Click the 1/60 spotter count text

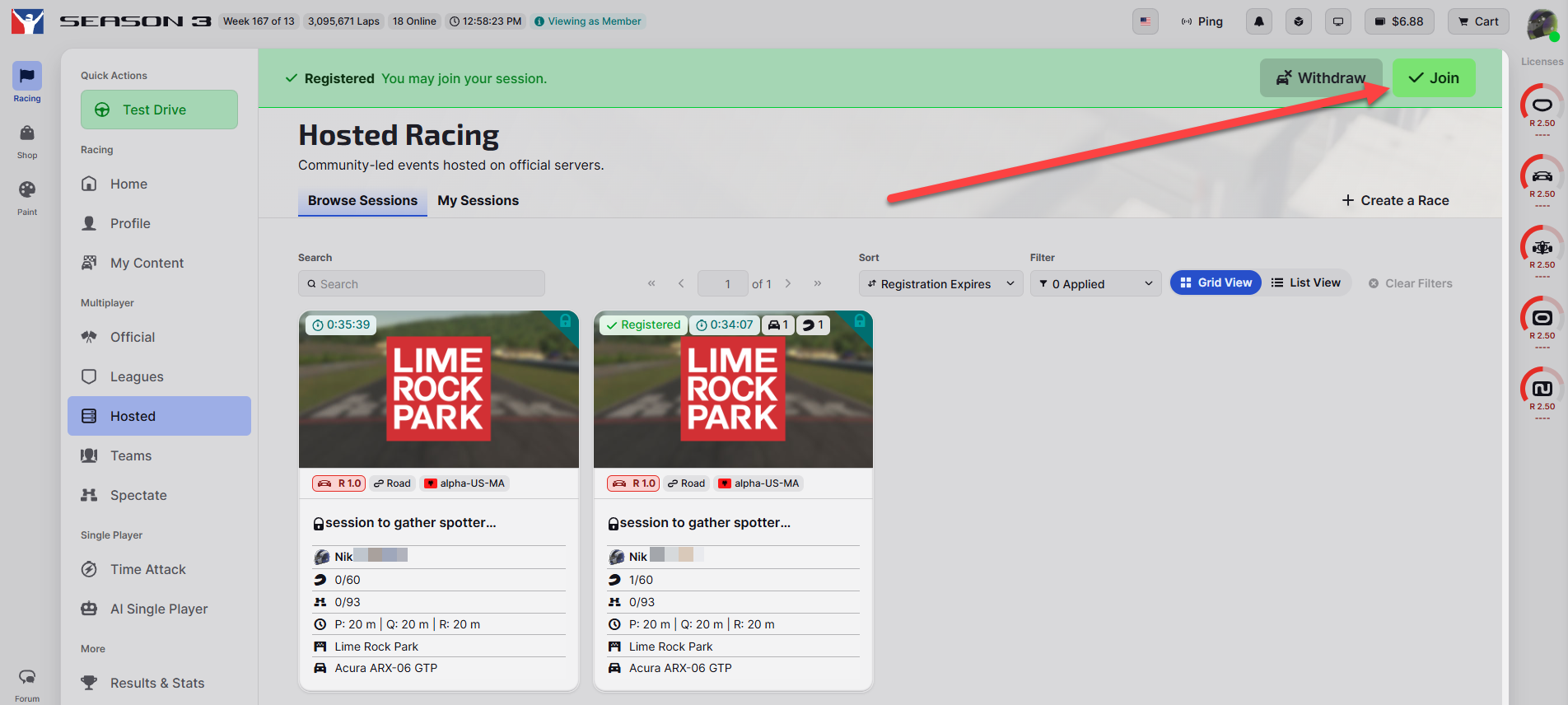pos(641,580)
